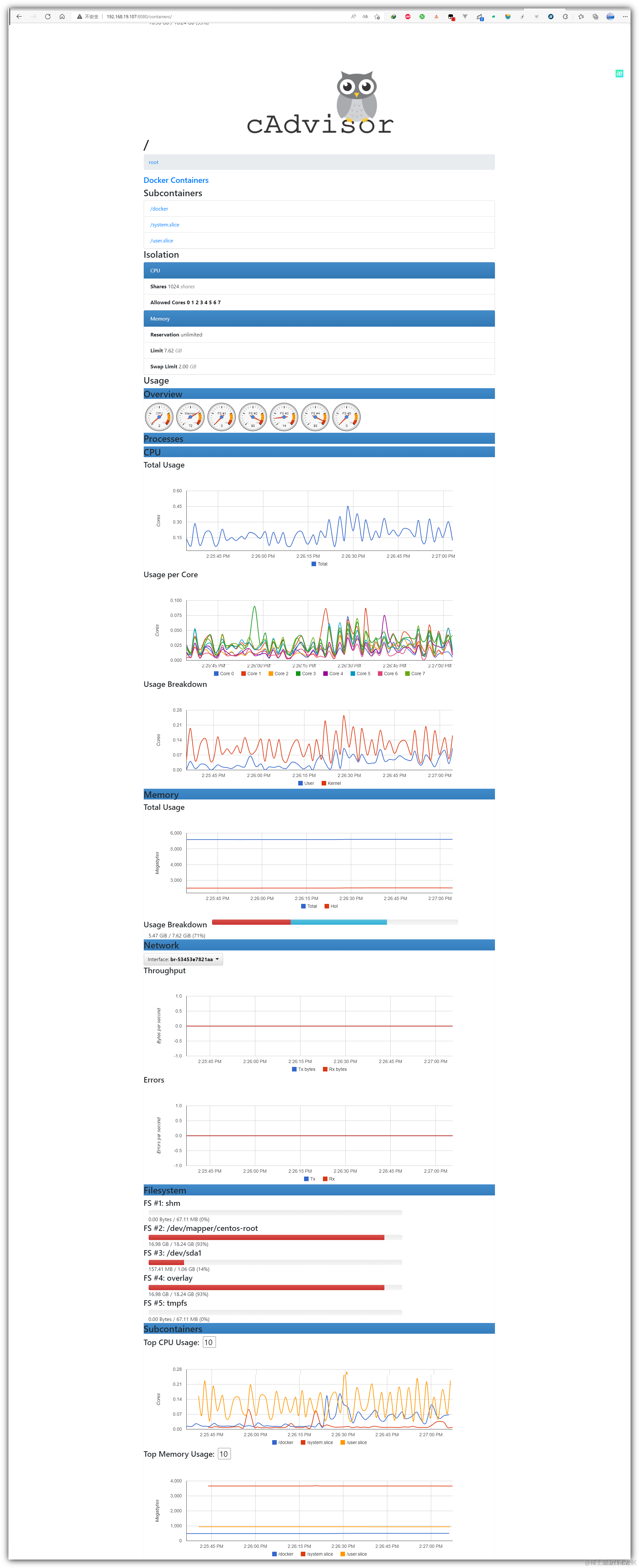
Task: Open the Docker Containers link
Action: click(176, 180)
